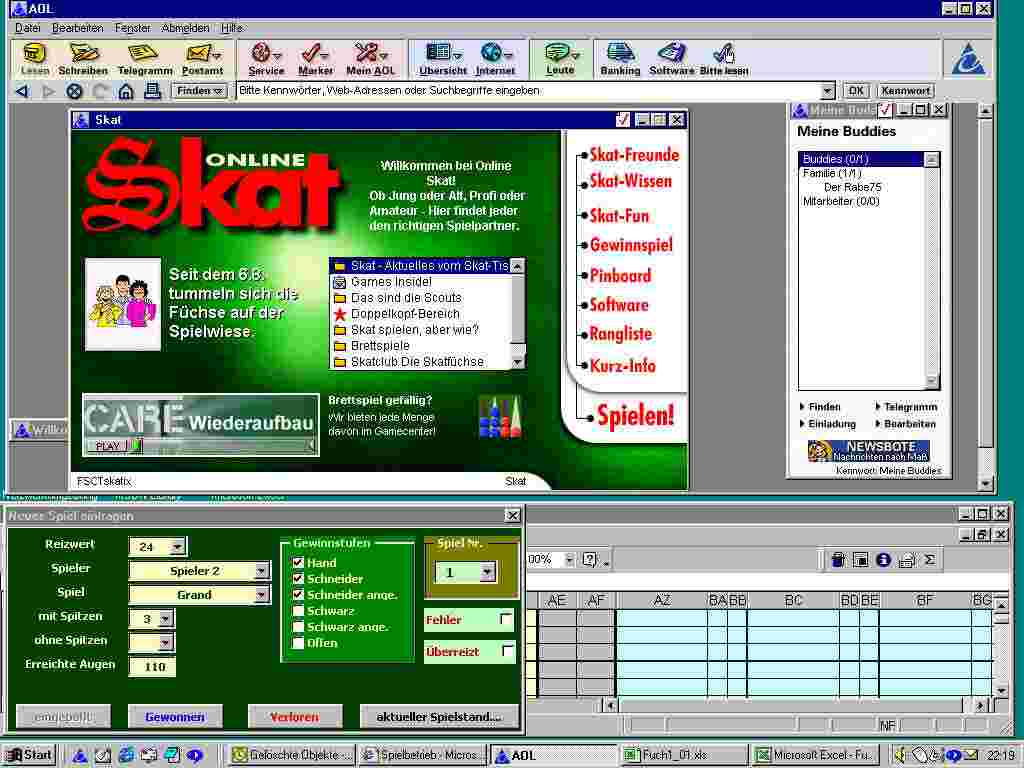Open the Postamt toolbar icon
This screenshot has width=1024, height=768.
click(x=202, y=59)
